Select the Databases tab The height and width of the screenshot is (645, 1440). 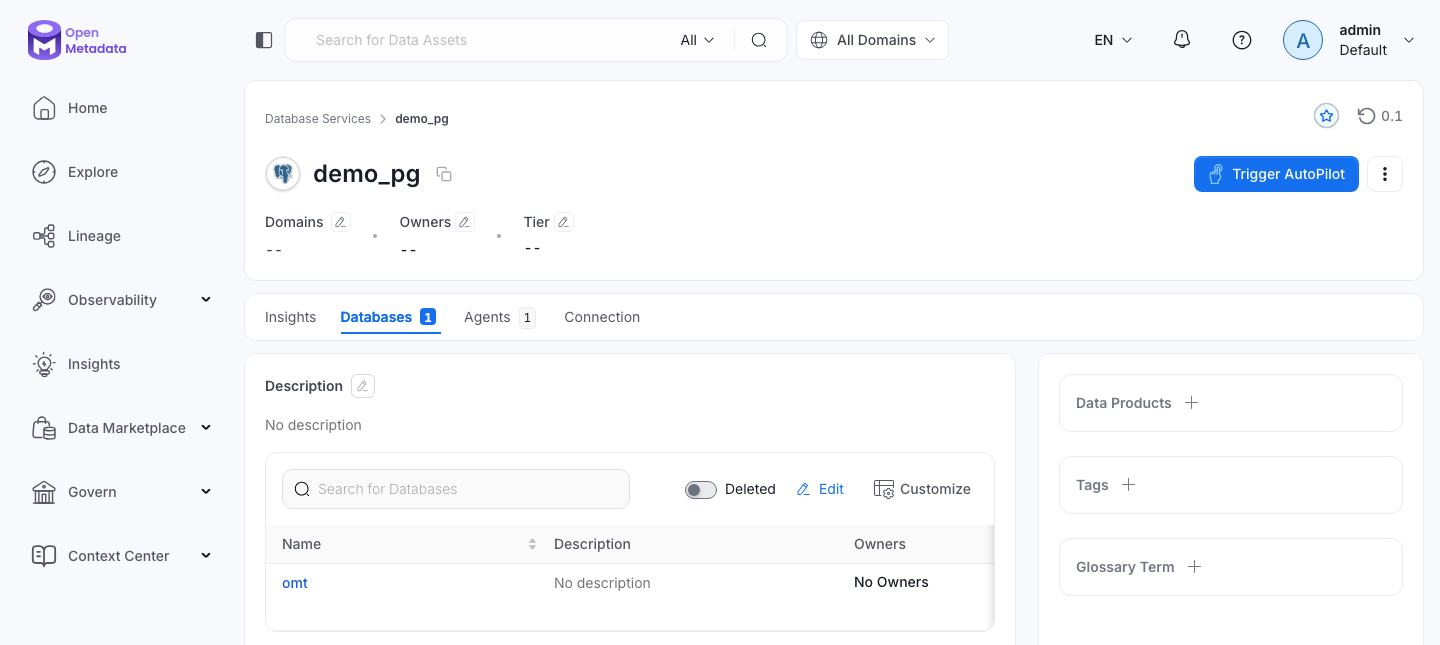(388, 317)
